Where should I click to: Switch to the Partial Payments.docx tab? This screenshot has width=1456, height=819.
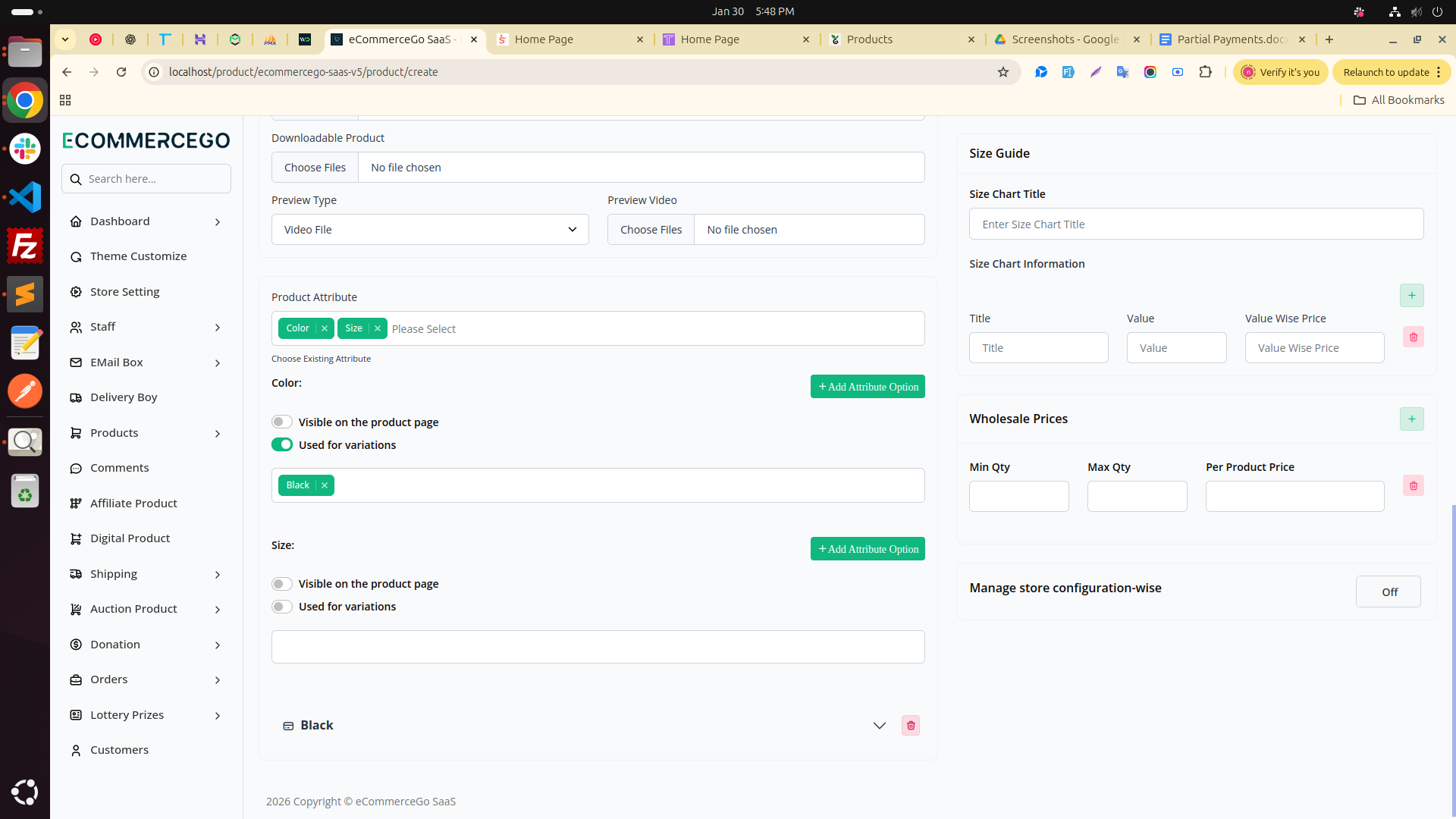pyautogui.click(x=1232, y=39)
